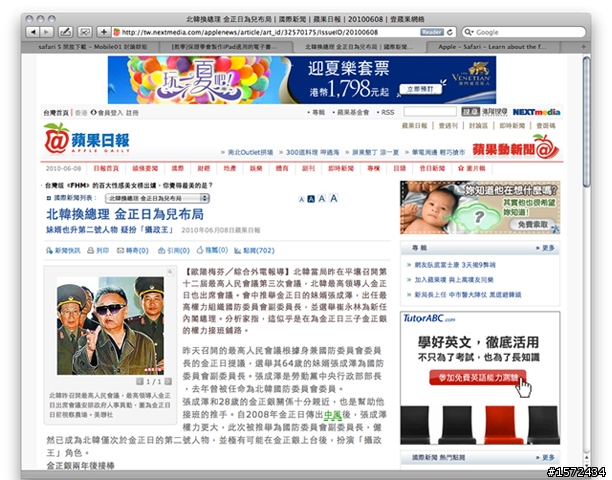Viewport: 612px width, 480px height.
Task: Click the 蘋果動新聞 logo
Action: tap(515, 147)
